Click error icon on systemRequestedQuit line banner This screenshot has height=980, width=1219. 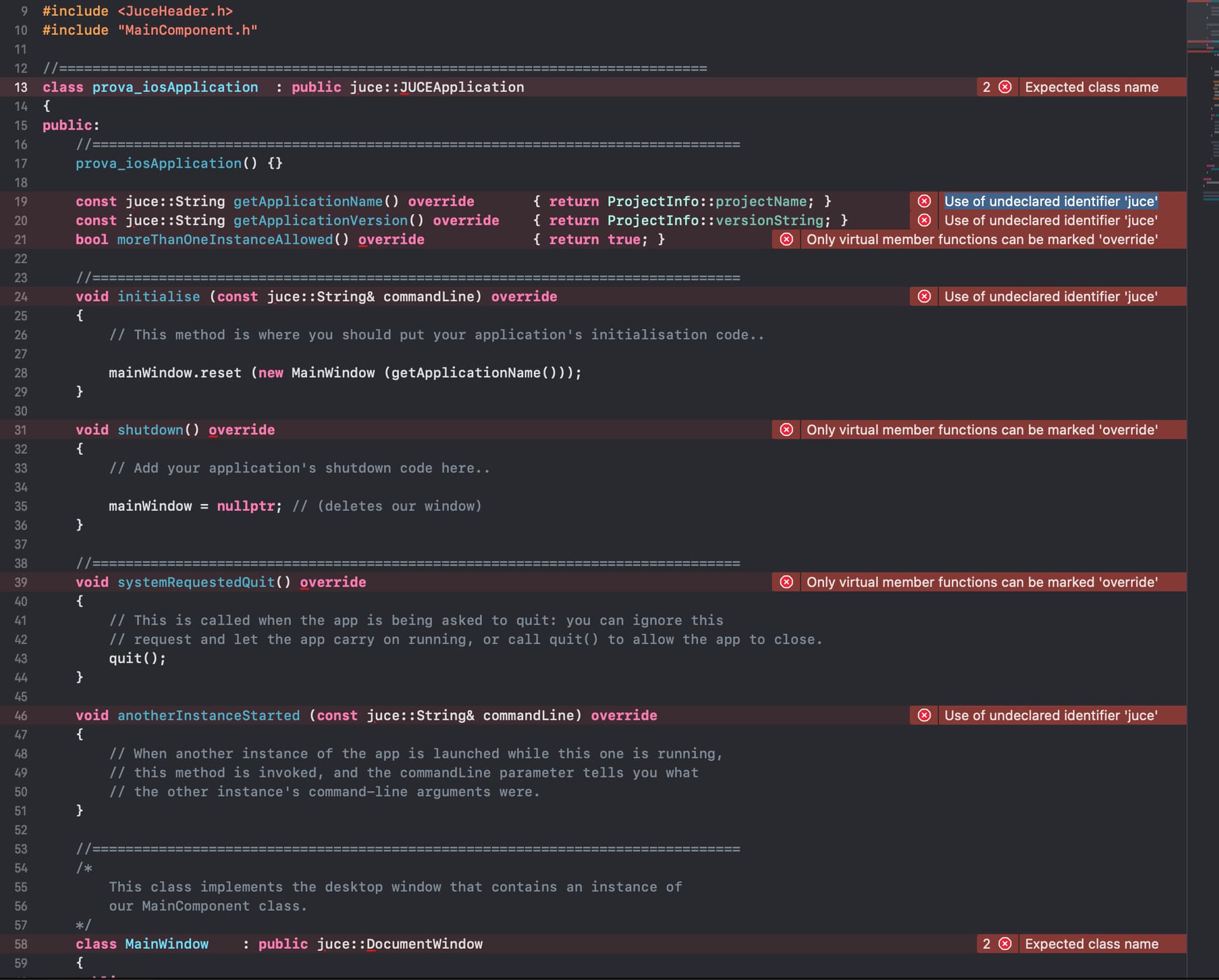tap(787, 582)
